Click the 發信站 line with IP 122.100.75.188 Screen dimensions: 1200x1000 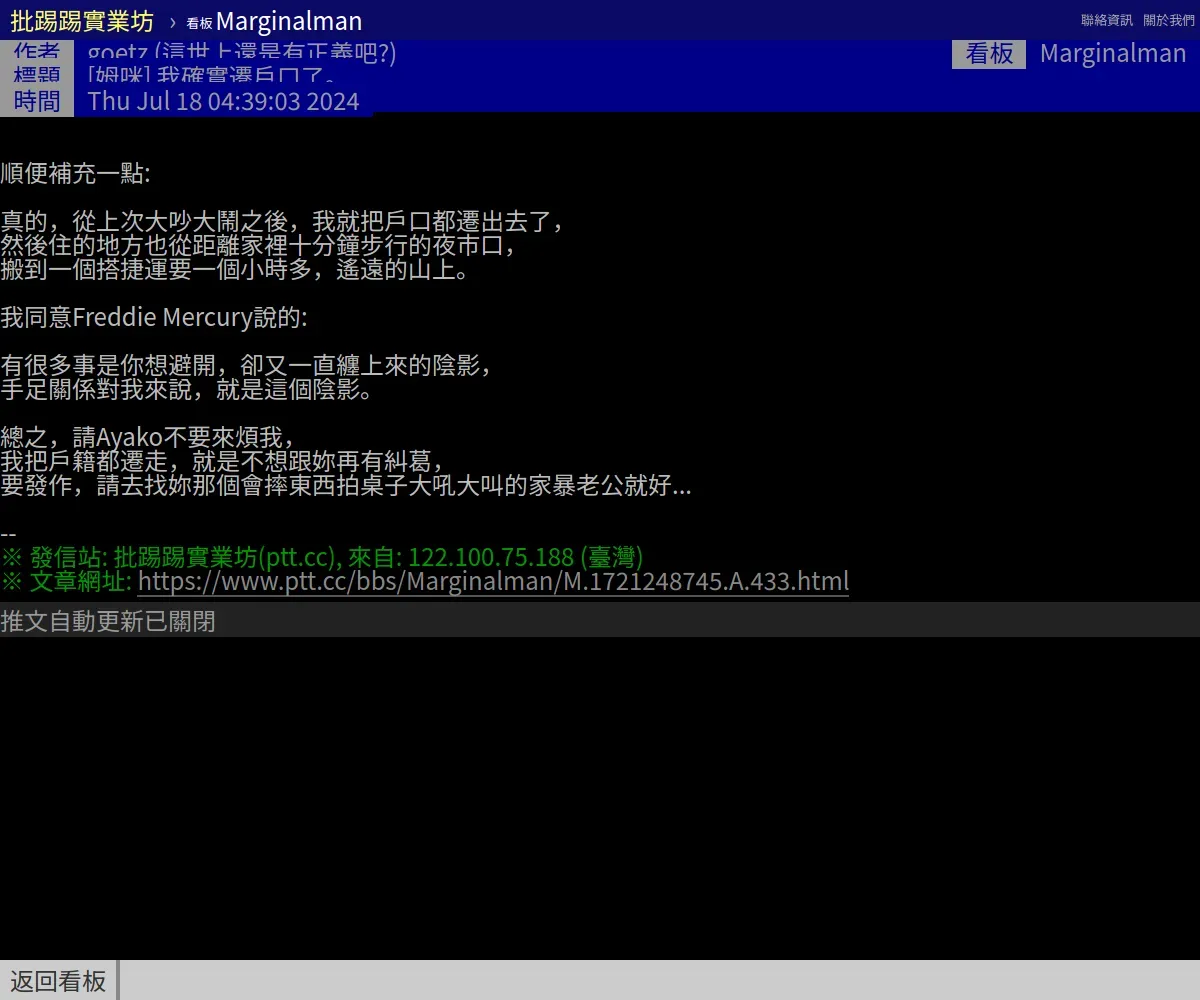tap(322, 557)
